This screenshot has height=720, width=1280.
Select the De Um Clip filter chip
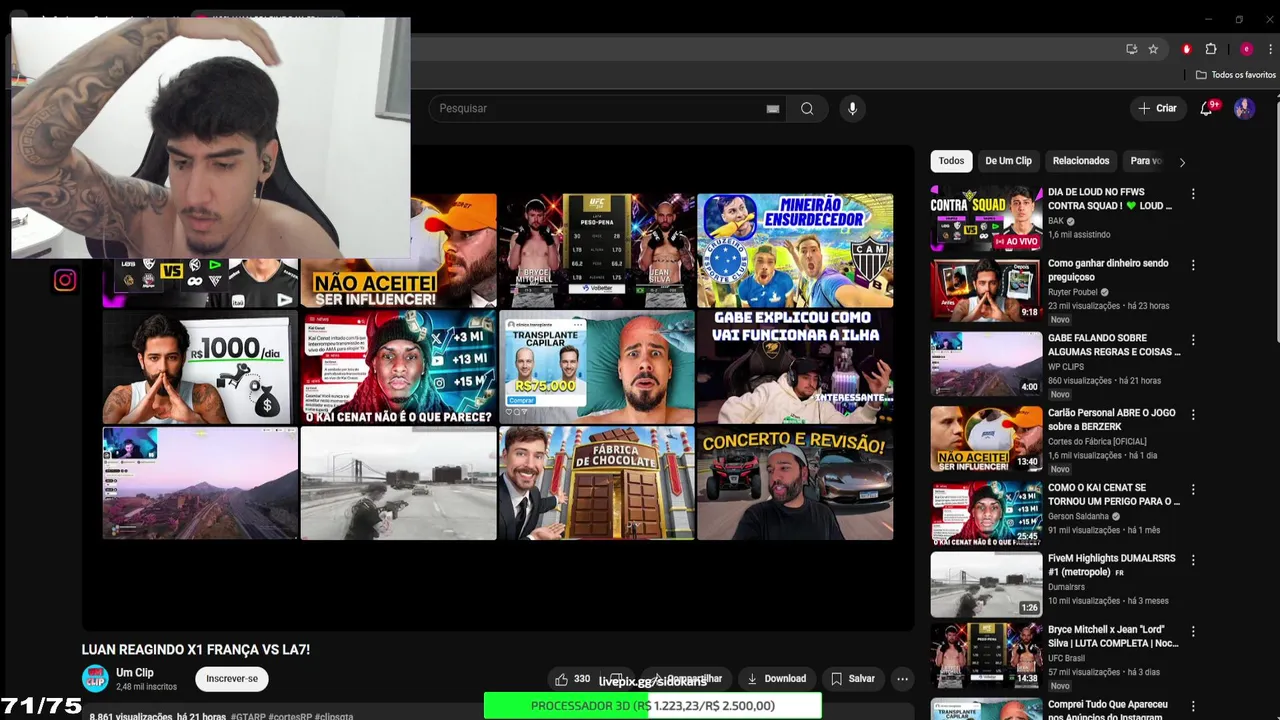pyautogui.click(x=1008, y=161)
